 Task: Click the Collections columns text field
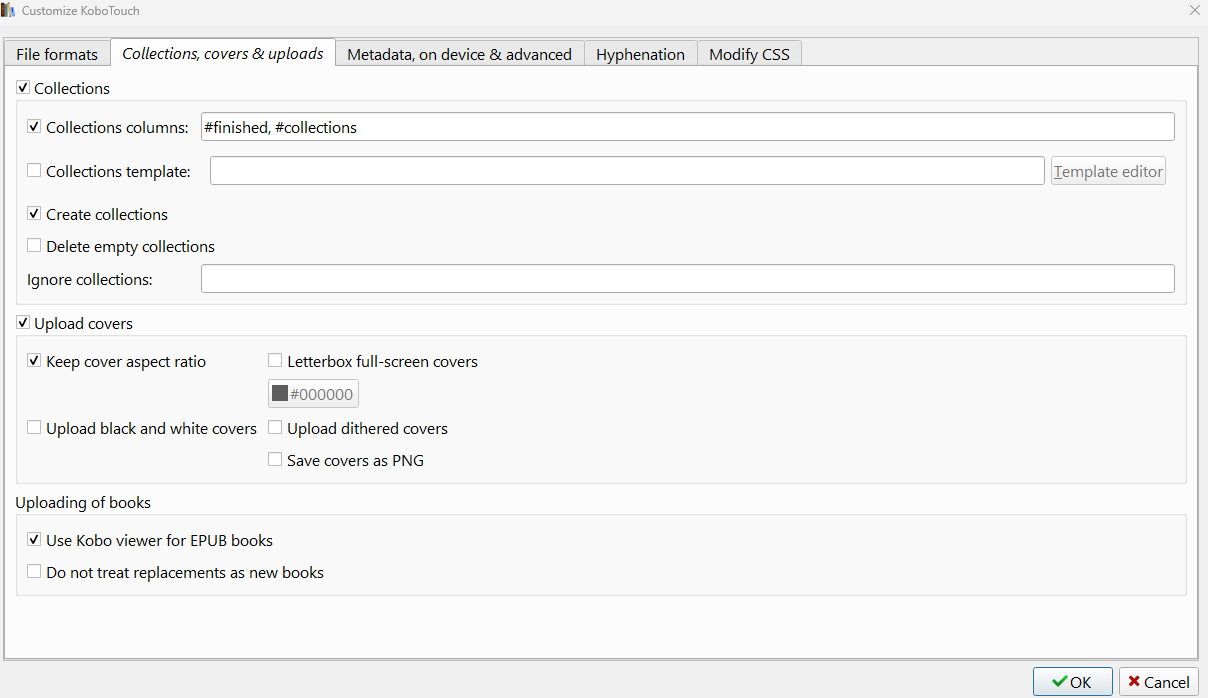click(x=687, y=127)
